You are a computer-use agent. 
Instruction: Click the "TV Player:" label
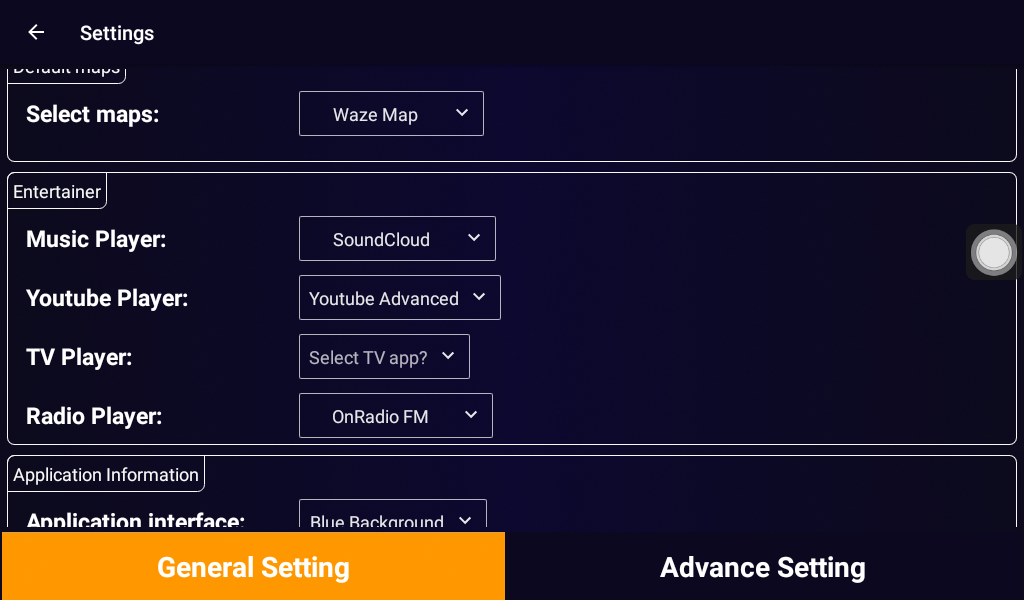[79, 357]
